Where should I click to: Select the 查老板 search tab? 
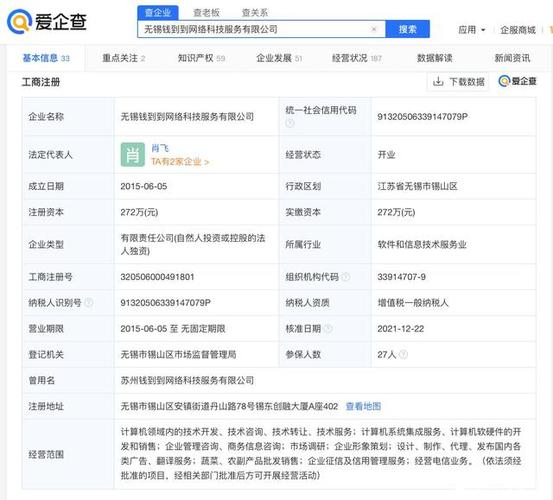[x=207, y=13]
